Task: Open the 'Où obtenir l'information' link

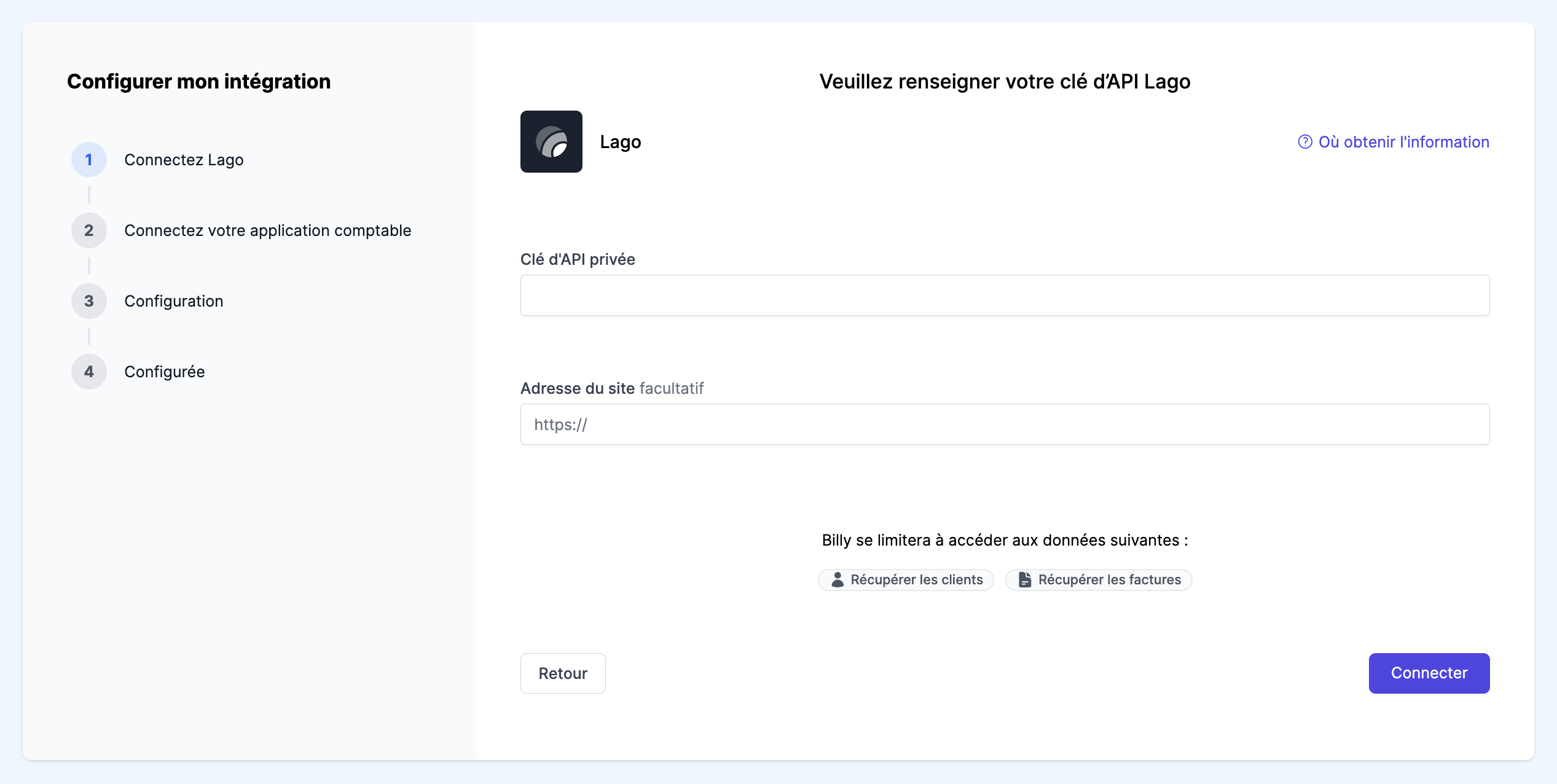Action: [x=1394, y=142]
